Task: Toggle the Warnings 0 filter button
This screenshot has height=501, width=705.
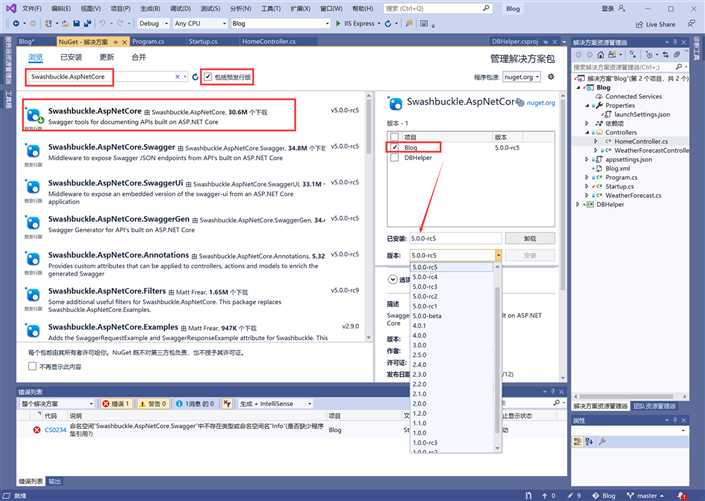Action: (153, 403)
